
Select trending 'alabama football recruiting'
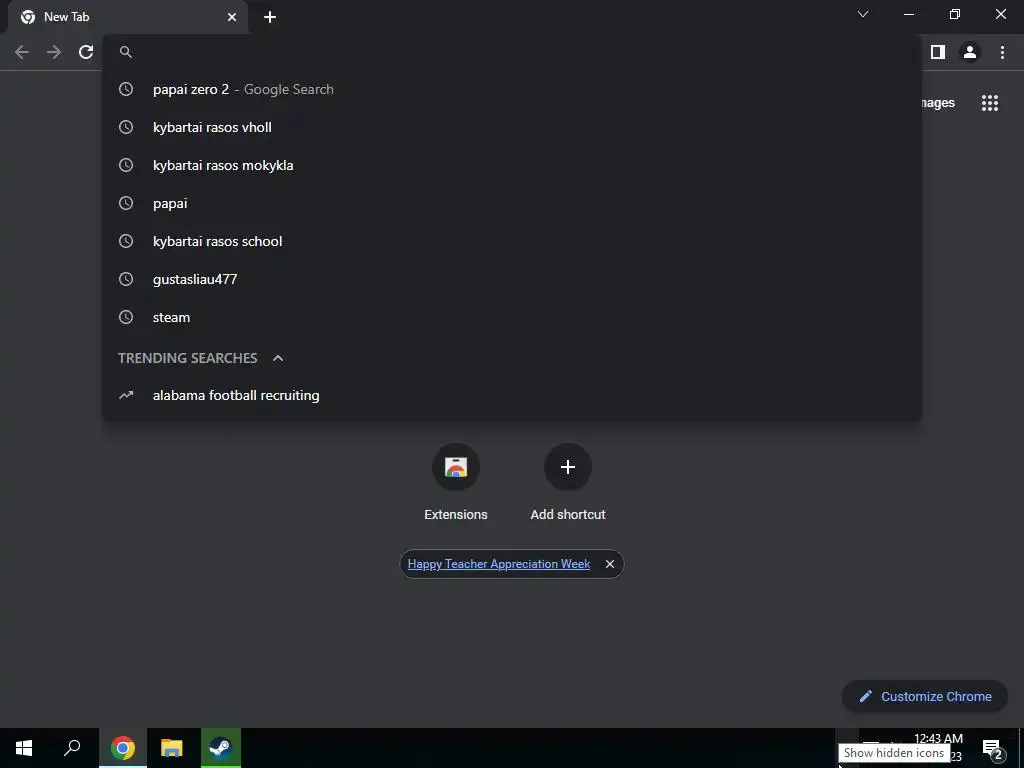512,395
